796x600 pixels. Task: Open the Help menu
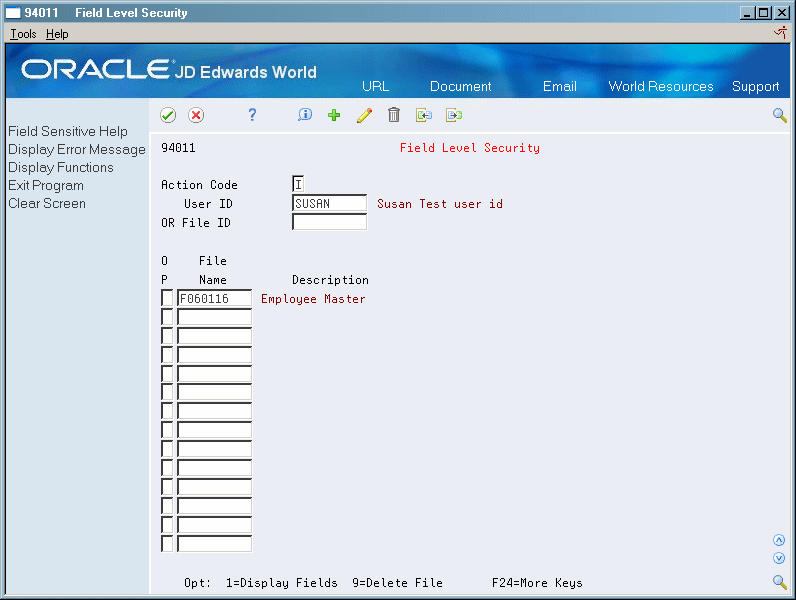tap(57, 34)
